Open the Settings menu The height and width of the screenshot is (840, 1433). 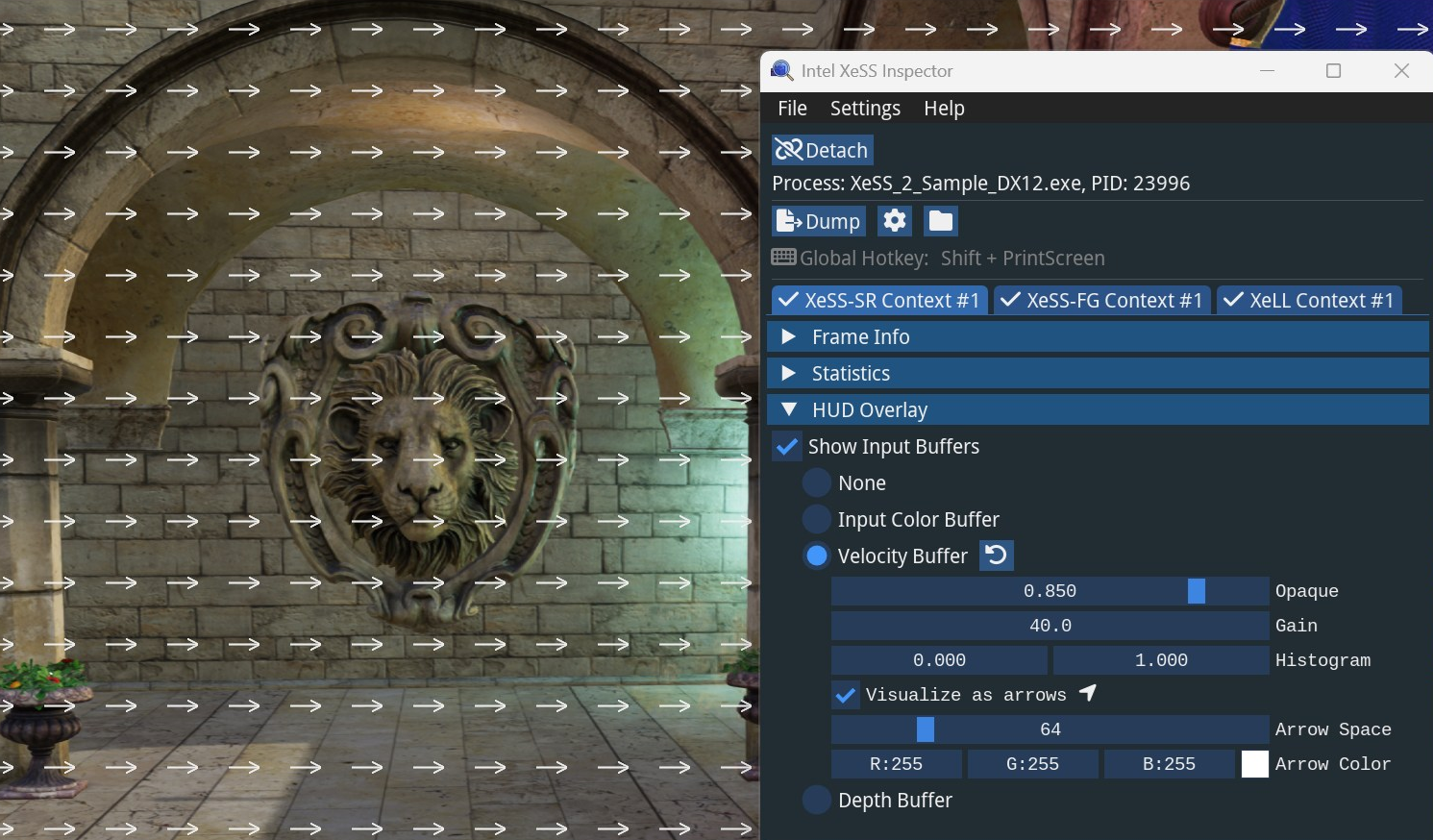(865, 108)
